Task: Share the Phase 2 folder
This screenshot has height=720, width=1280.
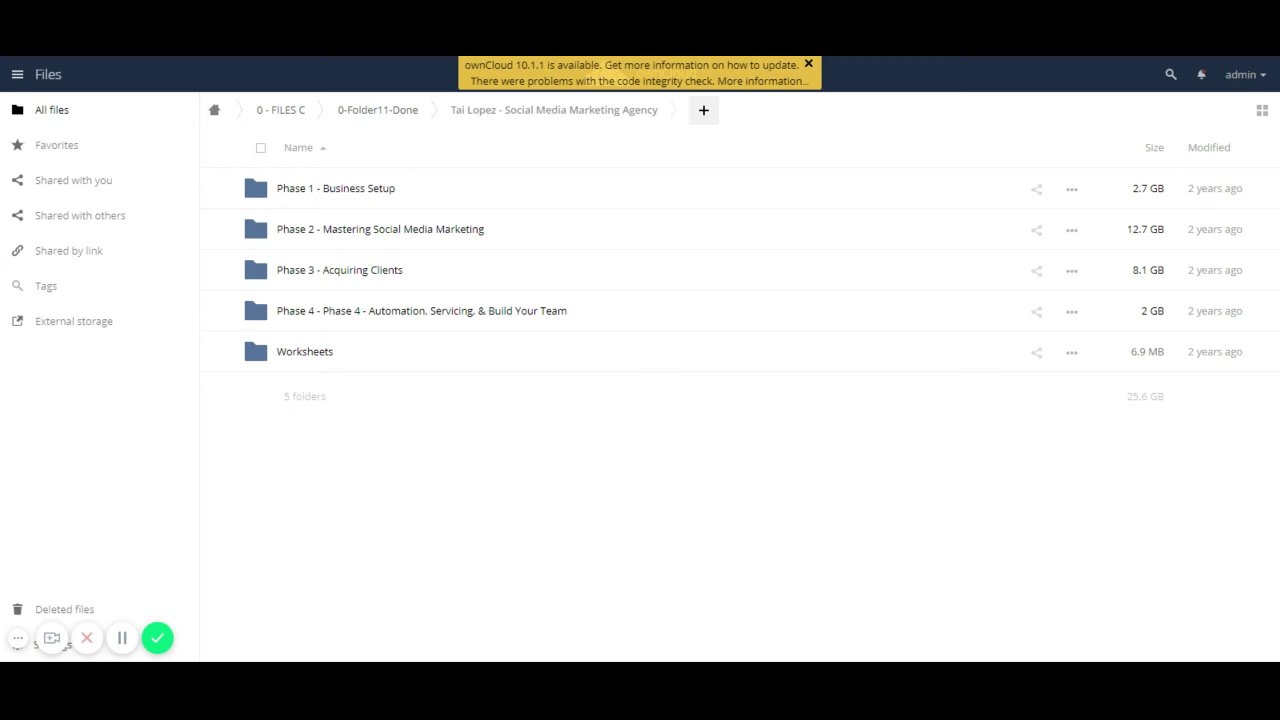Action: click(x=1036, y=230)
